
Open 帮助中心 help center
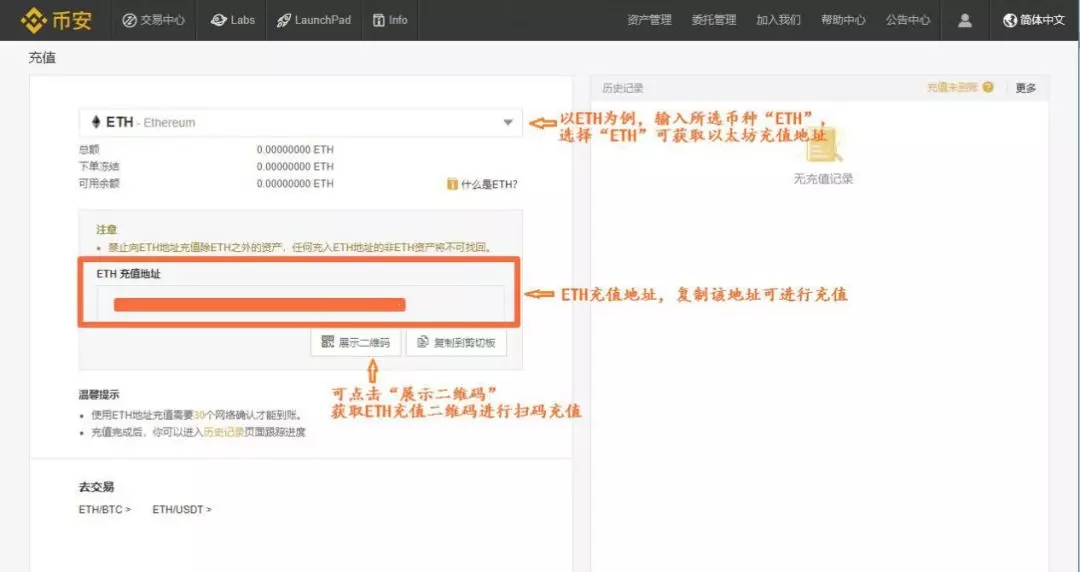pyautogui.click(x=843, y=20)
